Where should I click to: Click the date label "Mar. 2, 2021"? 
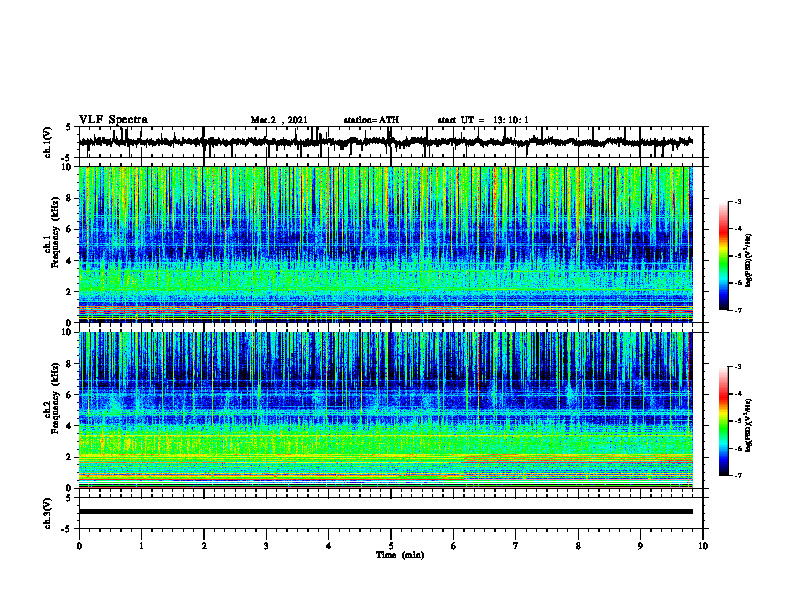(x=279, y=120)
